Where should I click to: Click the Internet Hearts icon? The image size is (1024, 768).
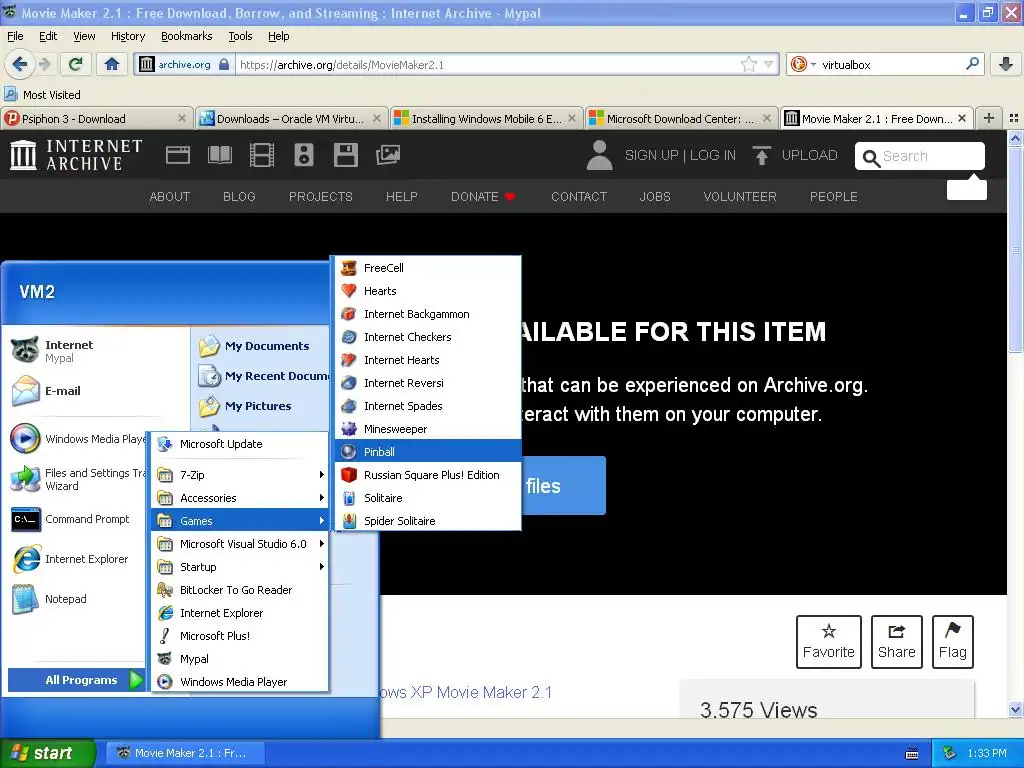click(x=349, y=360)
